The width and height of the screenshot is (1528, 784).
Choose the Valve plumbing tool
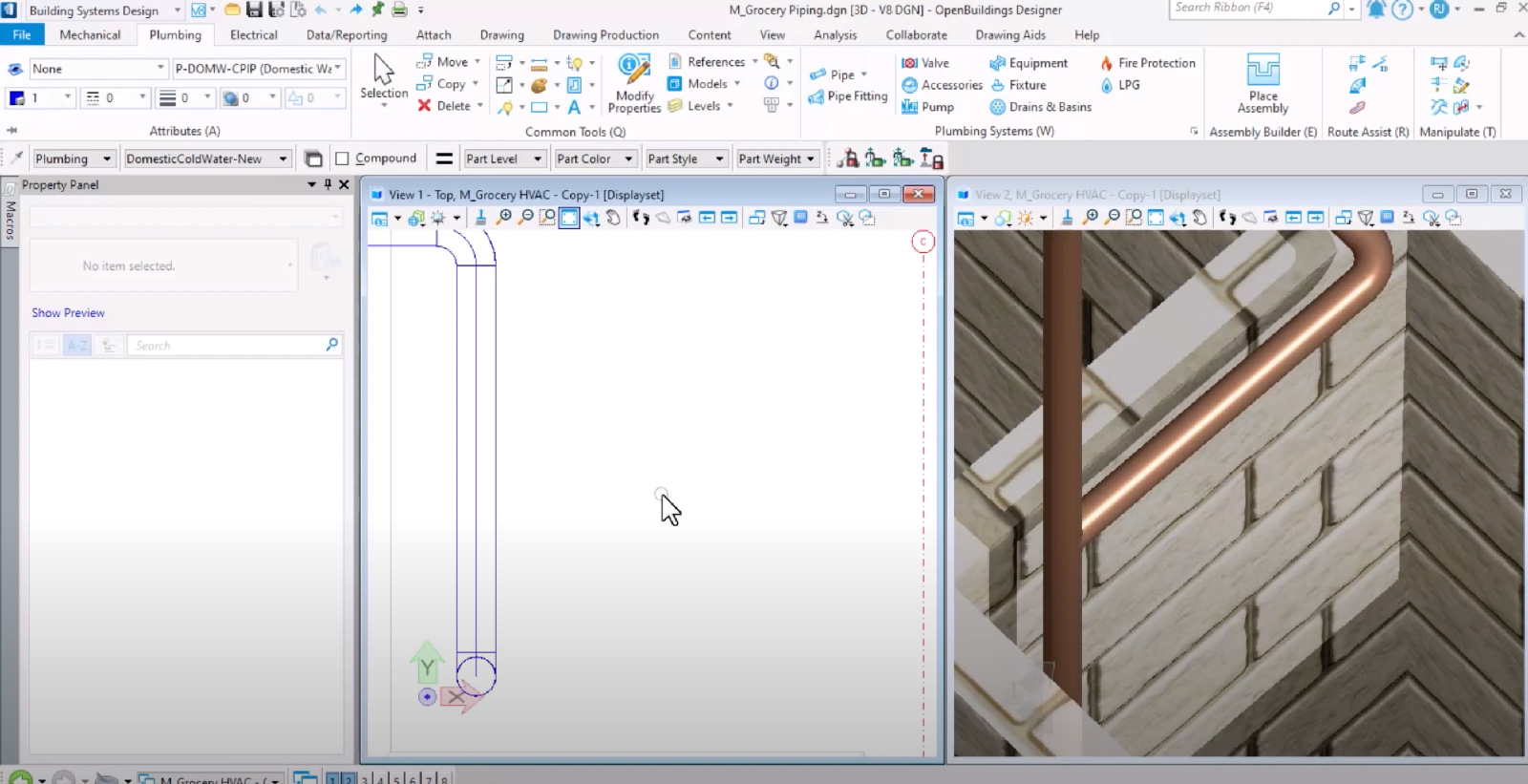tap(925, 63)
